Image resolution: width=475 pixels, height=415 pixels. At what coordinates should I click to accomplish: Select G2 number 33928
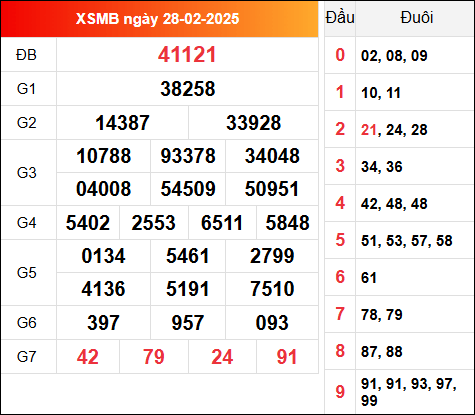click(x=254, y=123)
